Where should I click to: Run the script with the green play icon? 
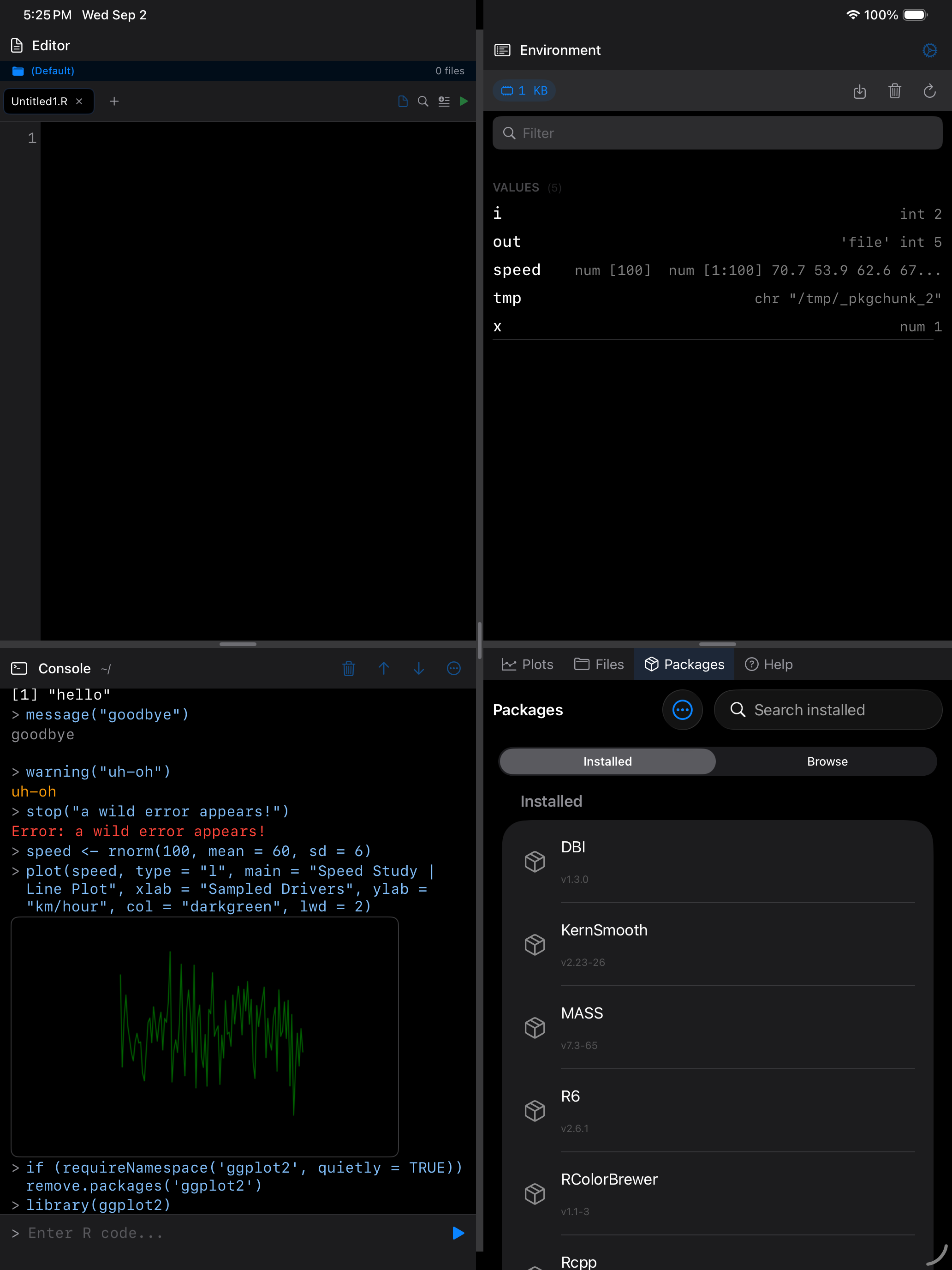coord(464,102)
